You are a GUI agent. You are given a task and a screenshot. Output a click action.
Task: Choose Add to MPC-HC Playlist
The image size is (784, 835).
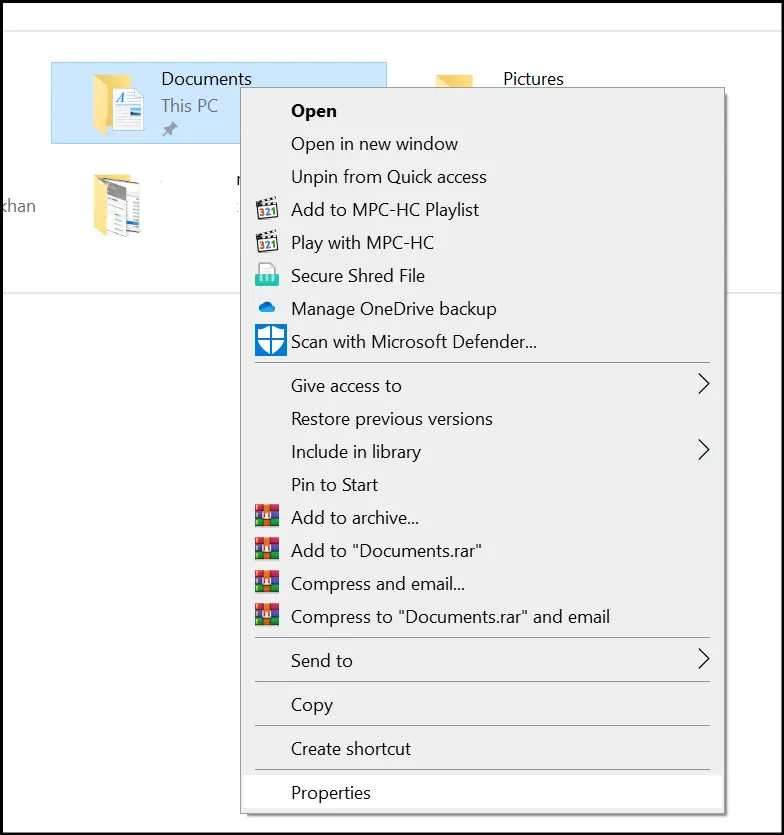coord(483,210)
